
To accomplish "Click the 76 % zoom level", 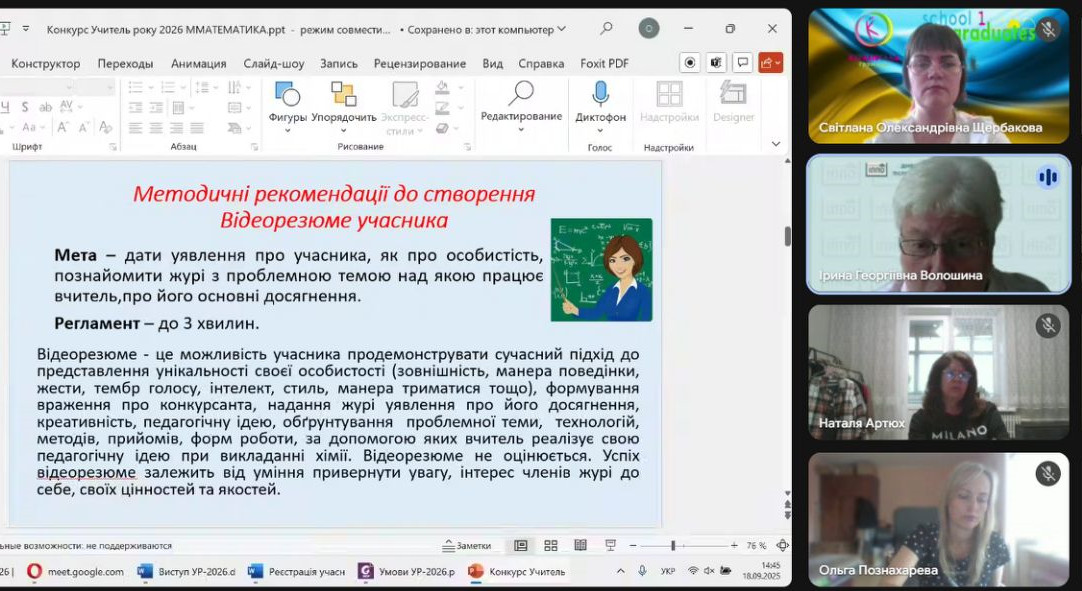I will coord(756,545).
